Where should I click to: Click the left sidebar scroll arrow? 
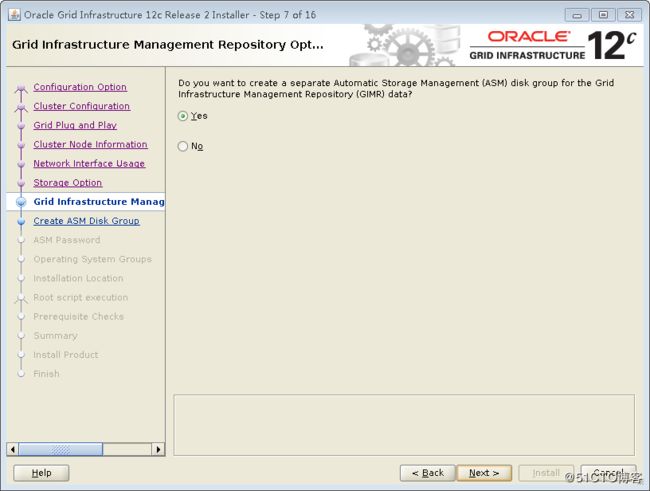12,449
